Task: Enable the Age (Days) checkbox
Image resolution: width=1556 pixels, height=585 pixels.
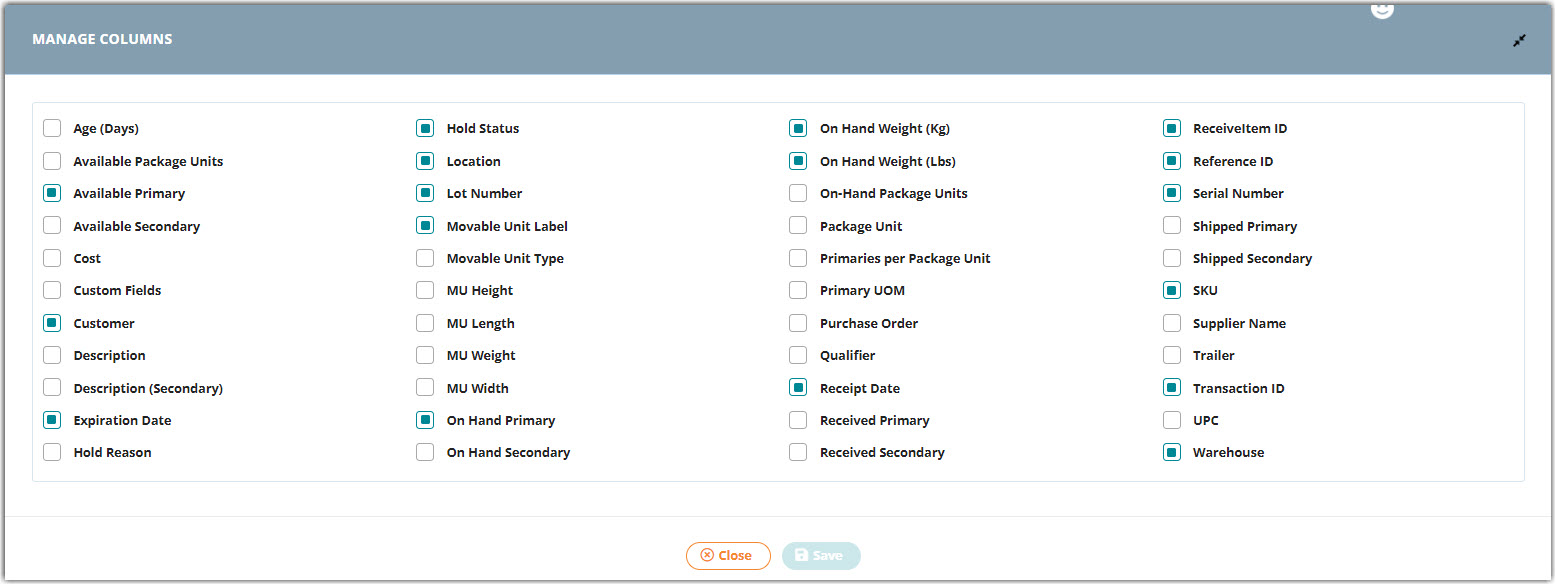Action: (x=52, y=128)
